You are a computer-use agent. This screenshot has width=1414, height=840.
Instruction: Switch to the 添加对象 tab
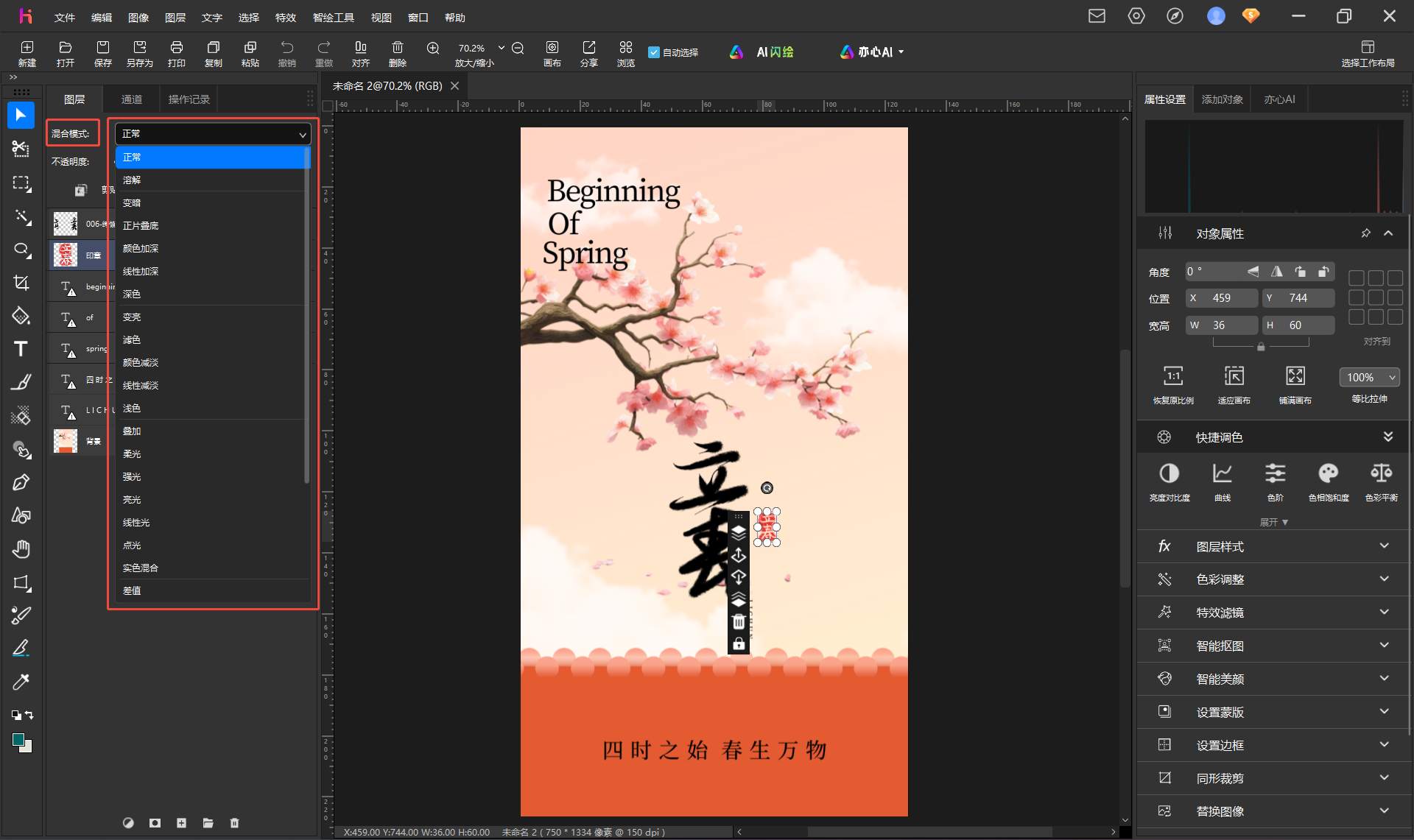[x=1223, y=99]
